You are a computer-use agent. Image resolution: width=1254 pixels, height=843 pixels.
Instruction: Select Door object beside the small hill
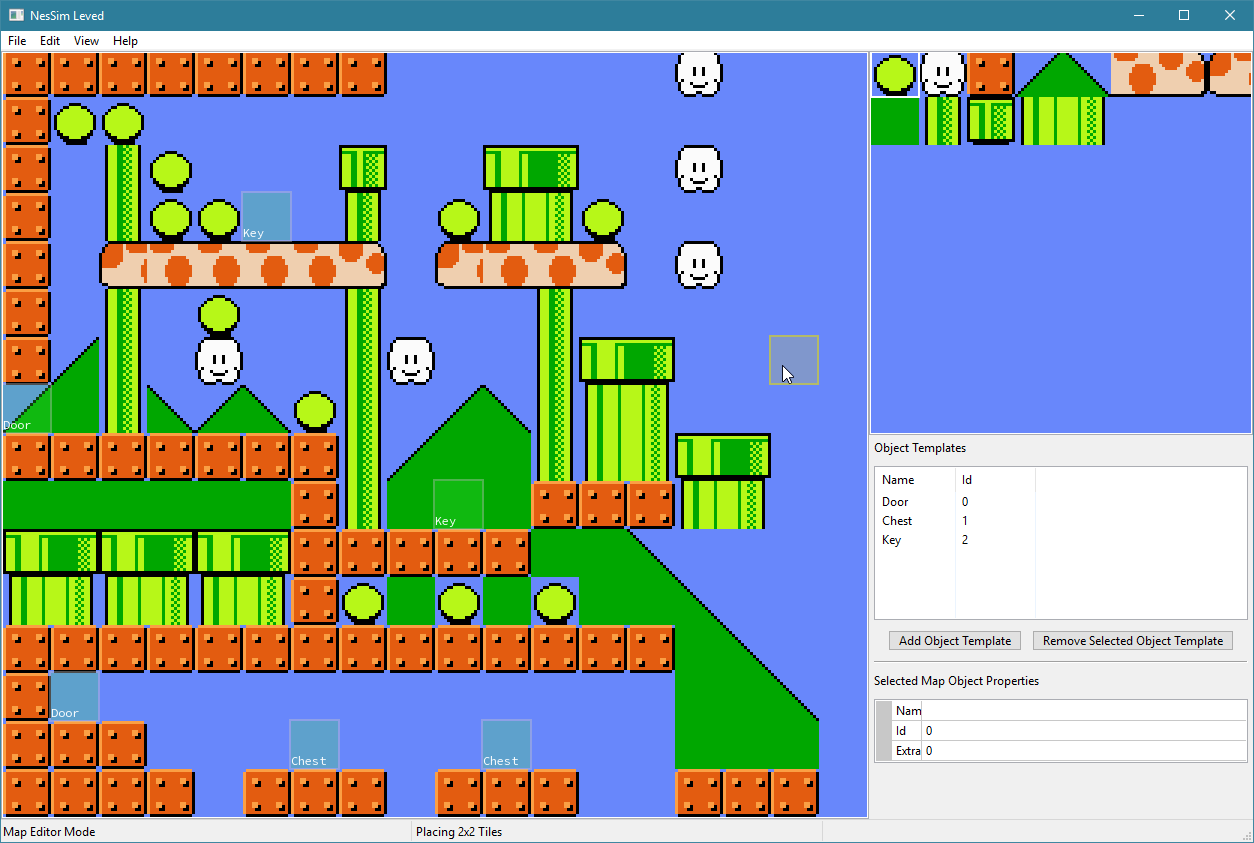26,408
